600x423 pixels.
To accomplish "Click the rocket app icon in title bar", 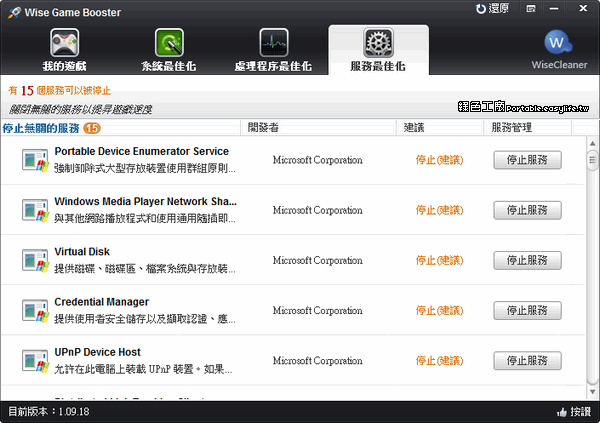I will (14, 12).
